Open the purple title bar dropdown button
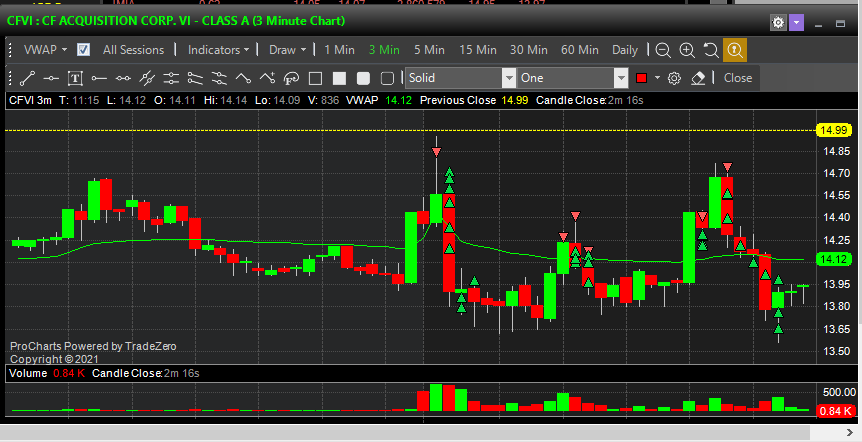The height and width of the screenshot is (442, 862). [x=797, y=23]
